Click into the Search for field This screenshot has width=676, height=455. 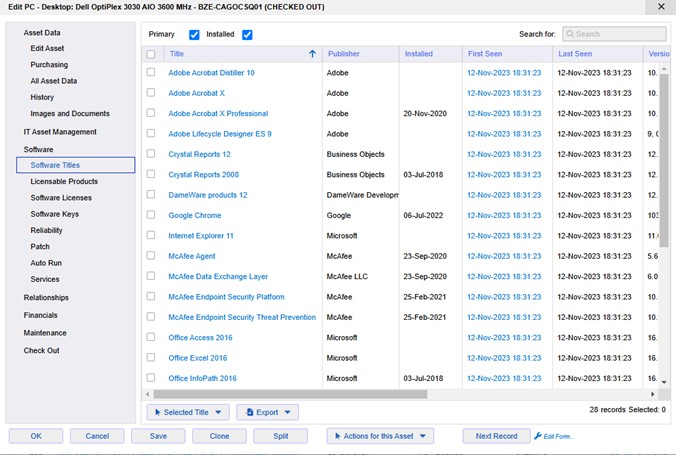click(x=614, y=34)
